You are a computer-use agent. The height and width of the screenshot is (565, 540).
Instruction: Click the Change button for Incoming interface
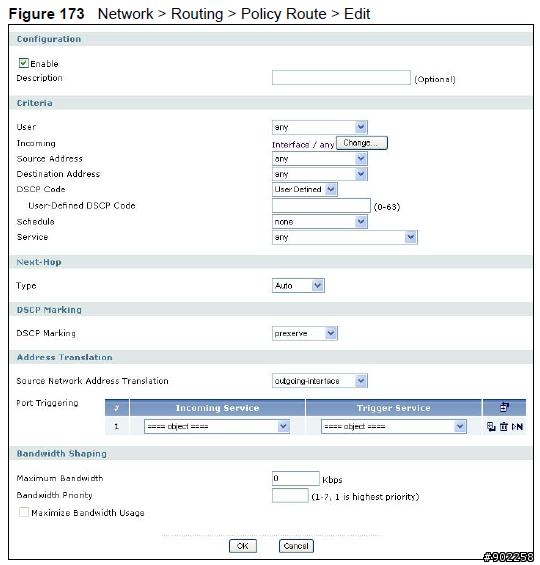(362, 143)
